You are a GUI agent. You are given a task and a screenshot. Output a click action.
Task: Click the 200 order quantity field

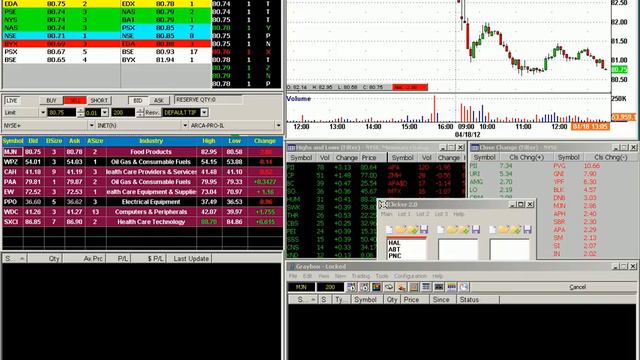point(123,113)
